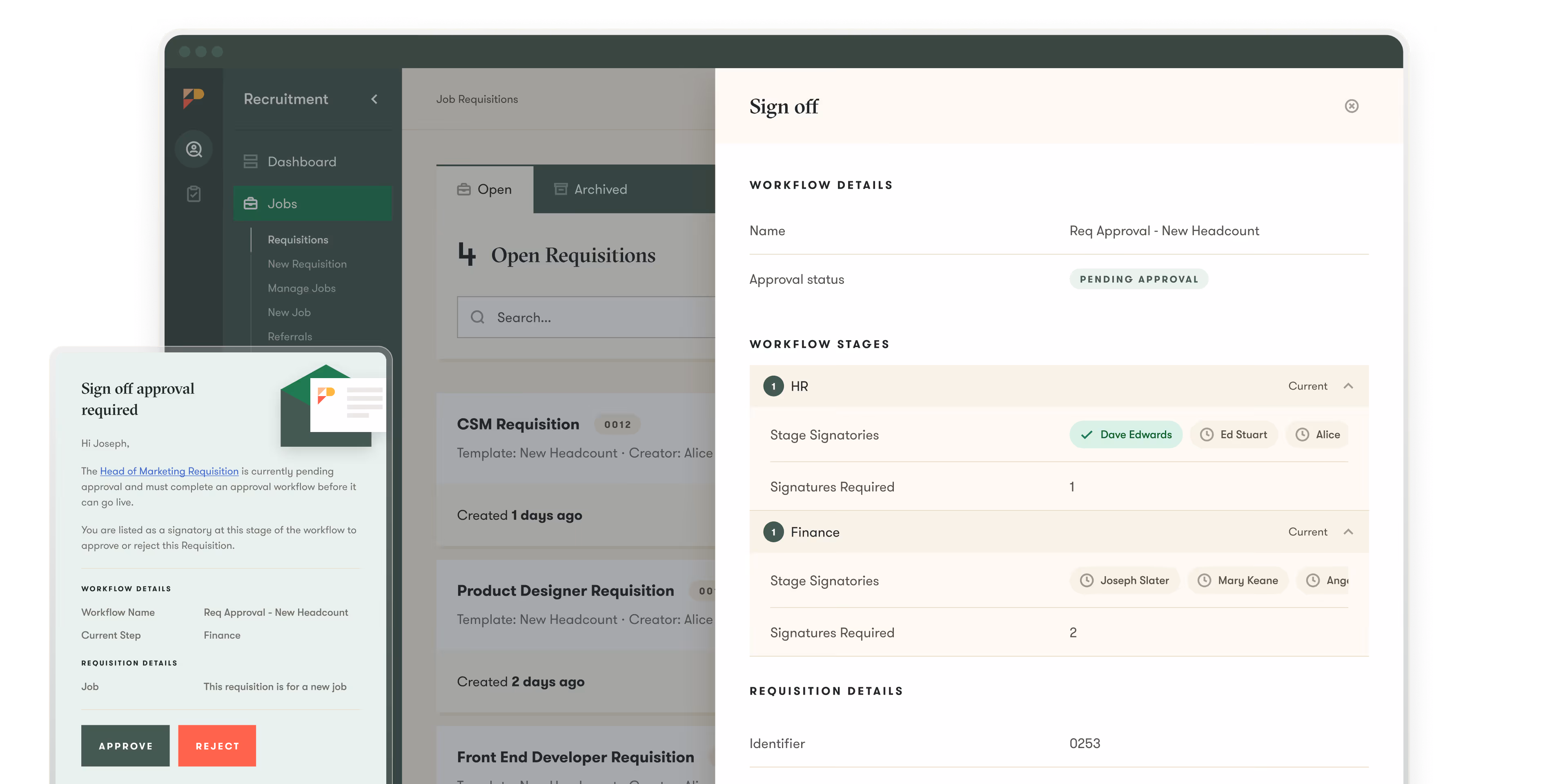Image resolution: width=1568 pixels, height=784 pixels.
Task: Open the Head of Marketing Requisition link
Action: coord(169,470)
